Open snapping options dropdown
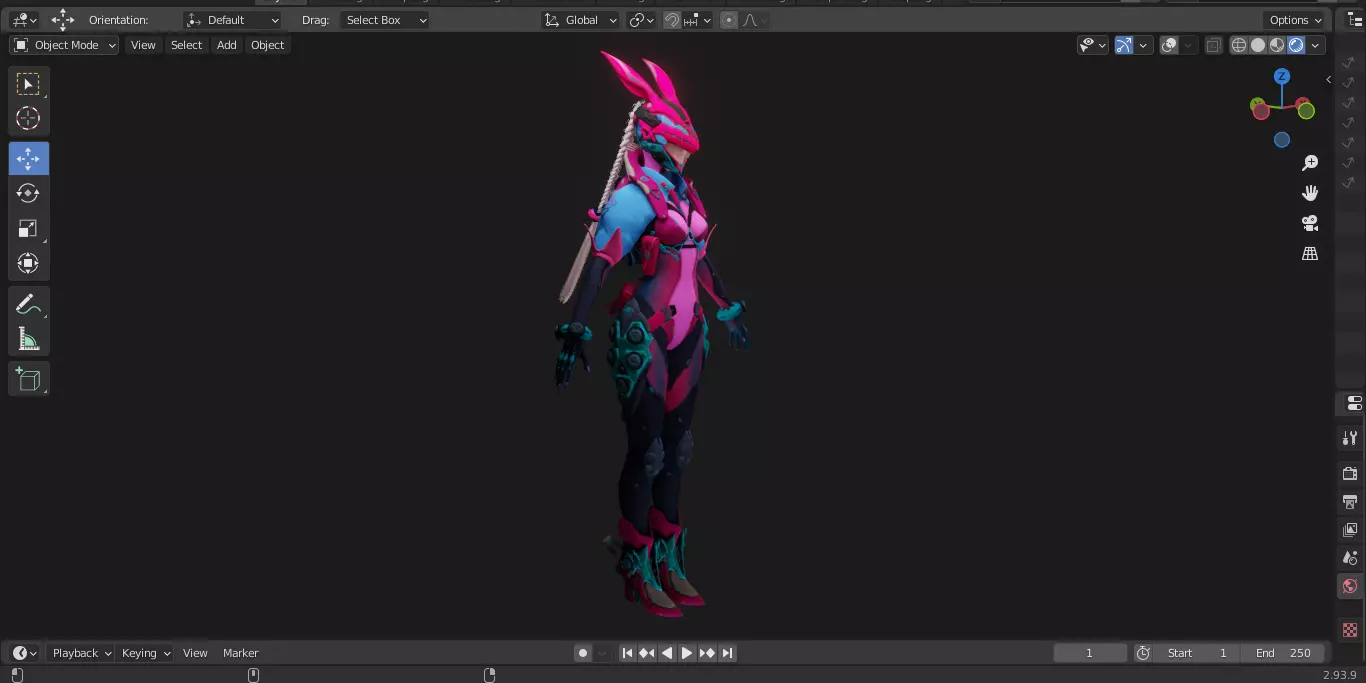Viewport: 1366px width, 683px height. point(698,20)
